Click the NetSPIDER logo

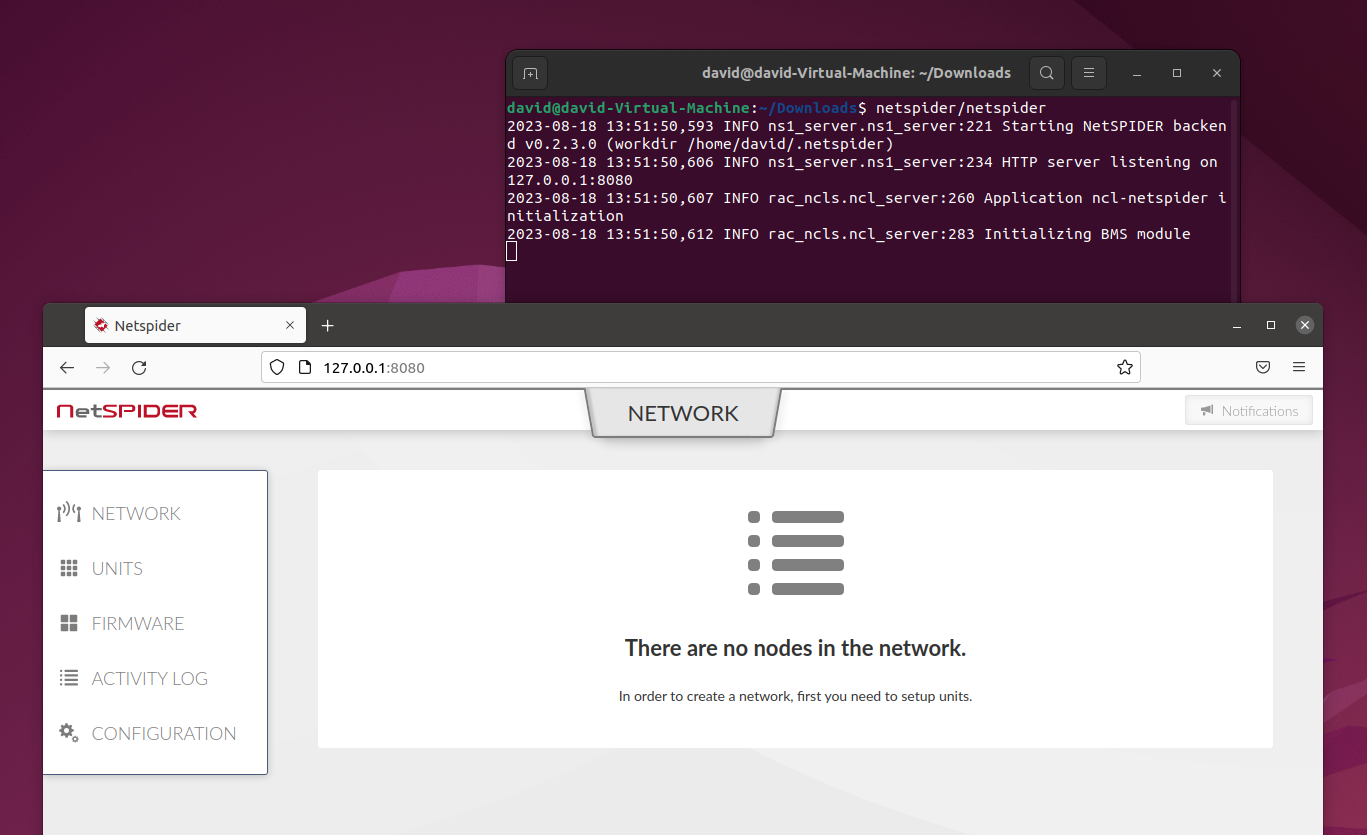(x=127, y=411)
